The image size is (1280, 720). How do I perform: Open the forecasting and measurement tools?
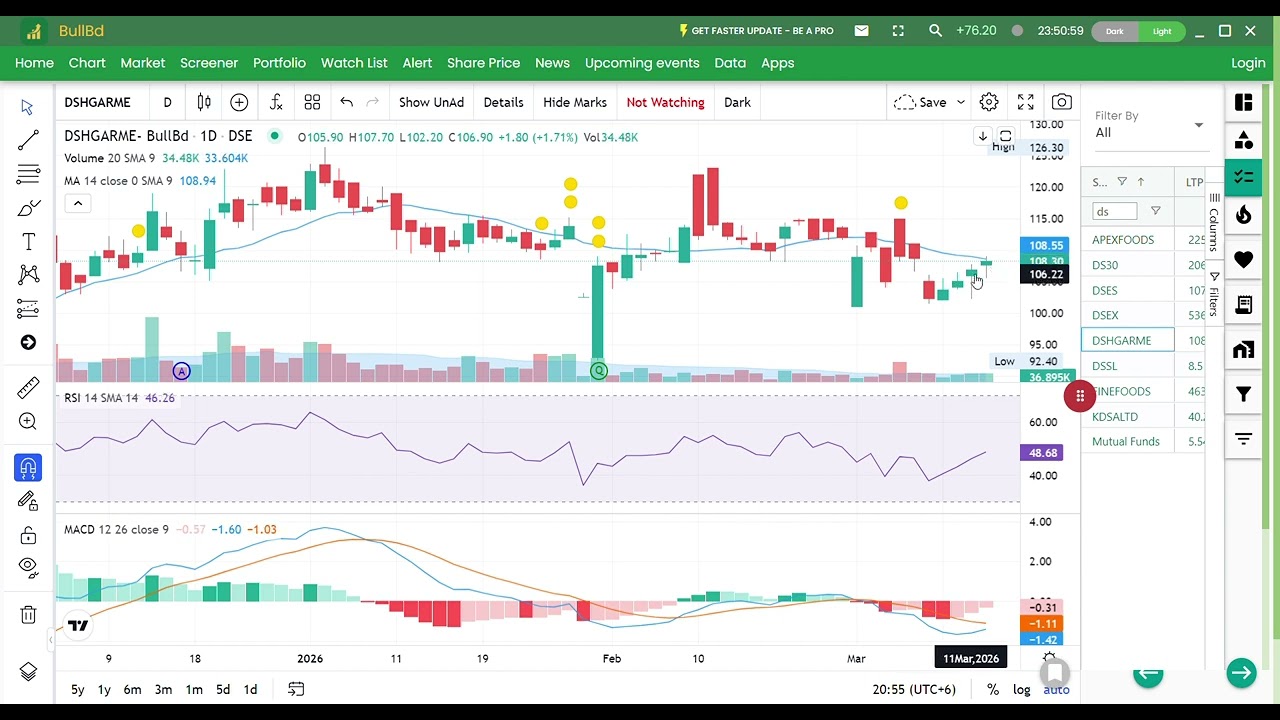(28, 309)
